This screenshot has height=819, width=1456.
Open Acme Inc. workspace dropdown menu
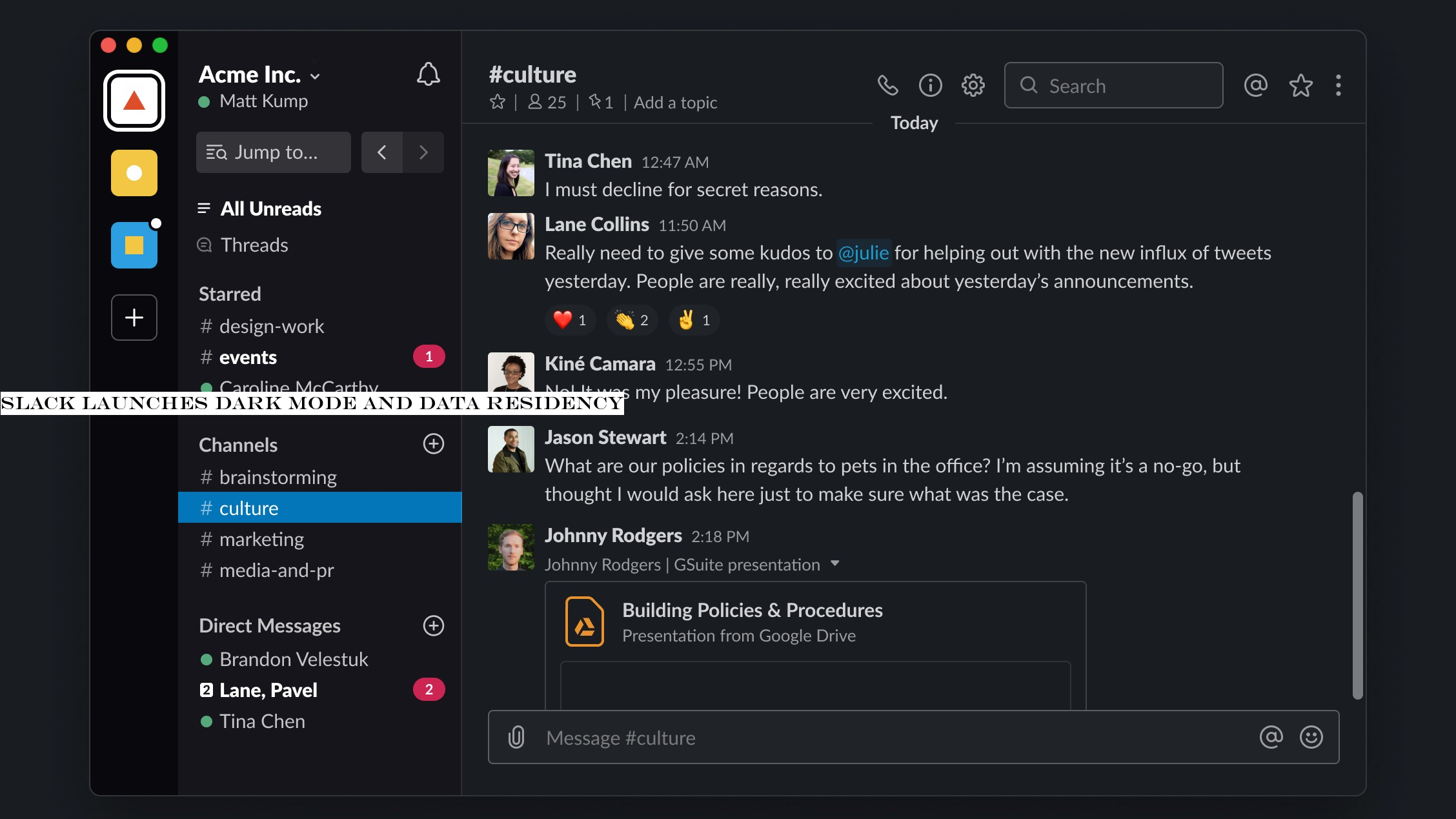(259, 75)
